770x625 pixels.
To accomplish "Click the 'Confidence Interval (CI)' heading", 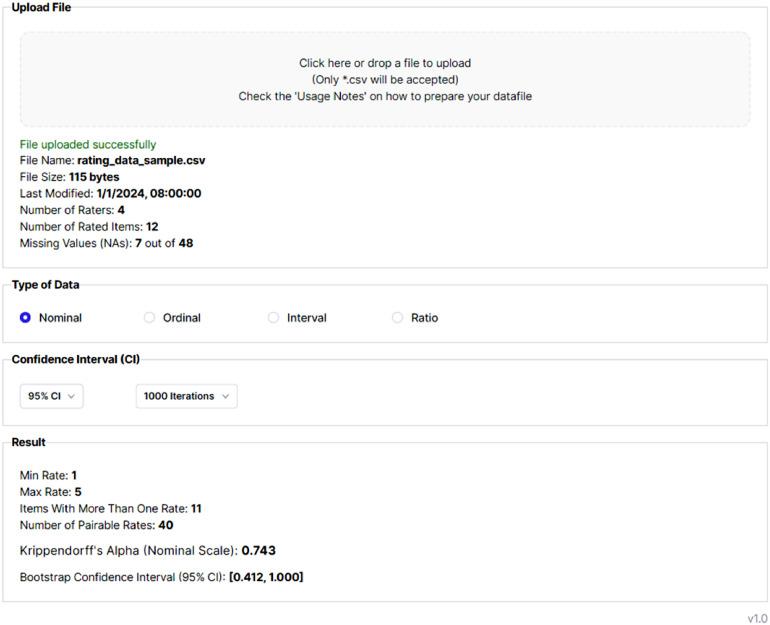I will click(x=76, y=360).
